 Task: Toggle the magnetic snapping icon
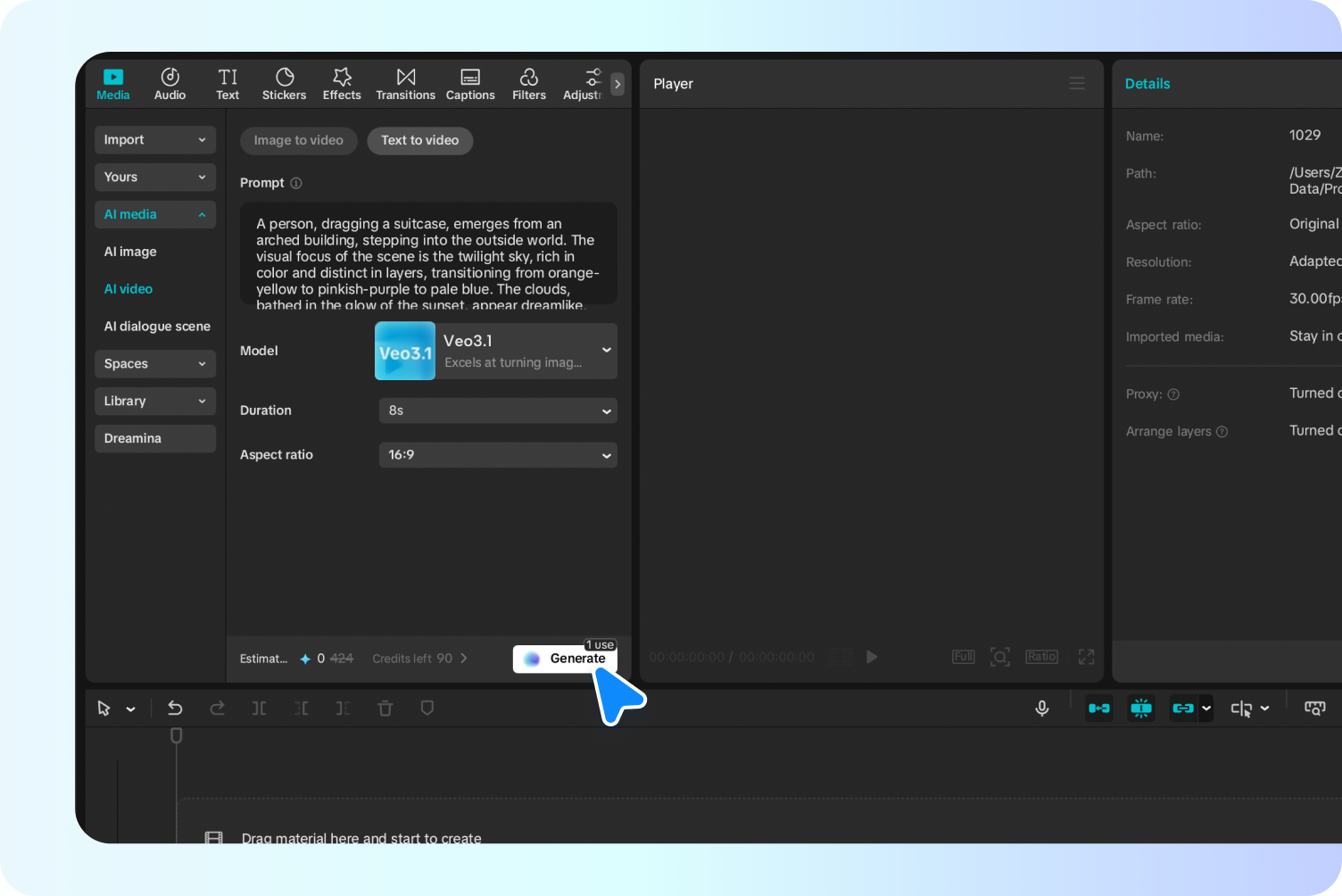(1140, 708)
